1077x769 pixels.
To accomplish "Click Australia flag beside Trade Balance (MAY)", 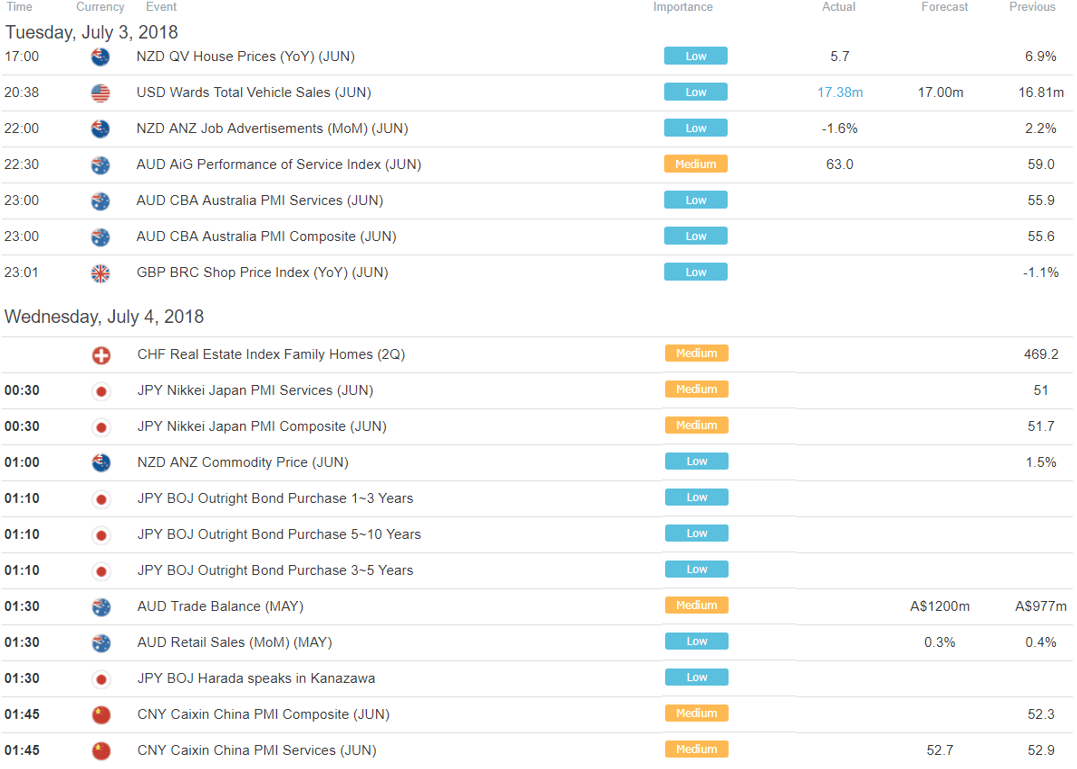I will tap(101, 607).
